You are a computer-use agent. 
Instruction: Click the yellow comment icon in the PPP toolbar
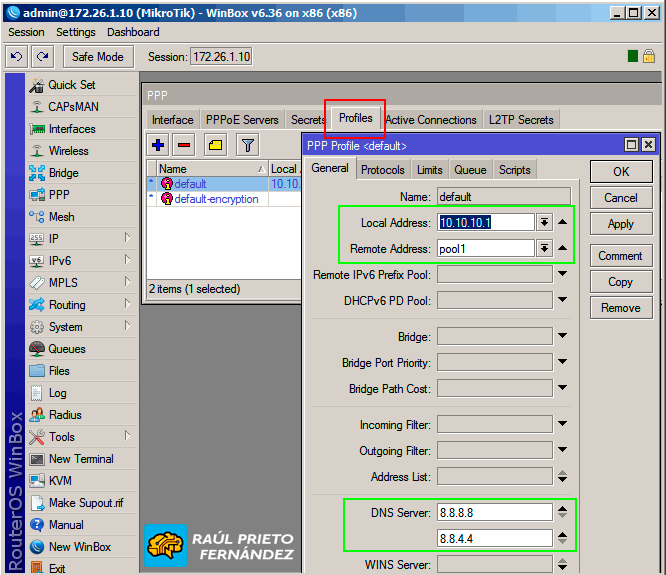pos(215,146)
